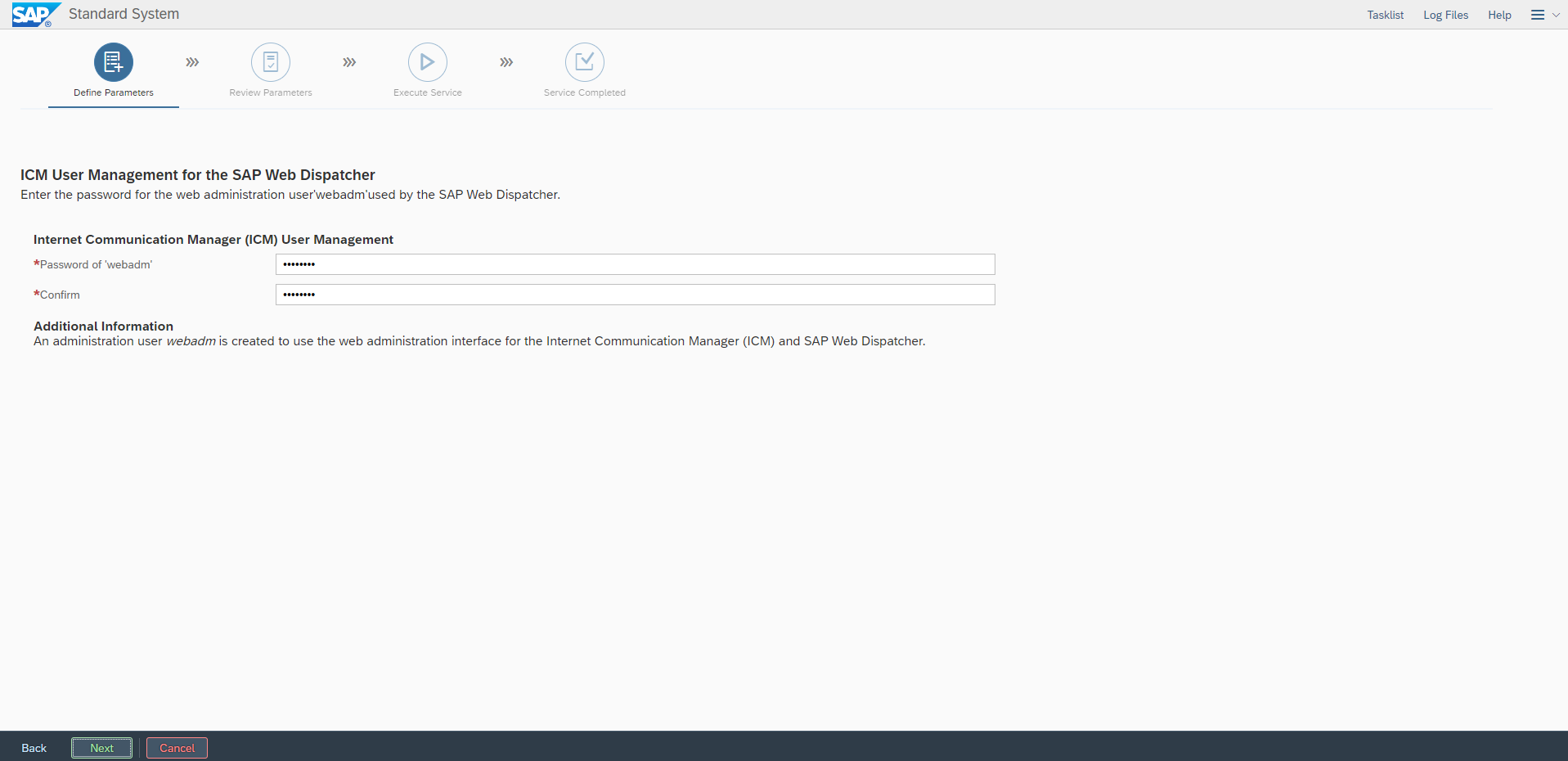Focus the Password of 'webadm' field
Screen dimensions: 1568x761
[635, 264]
